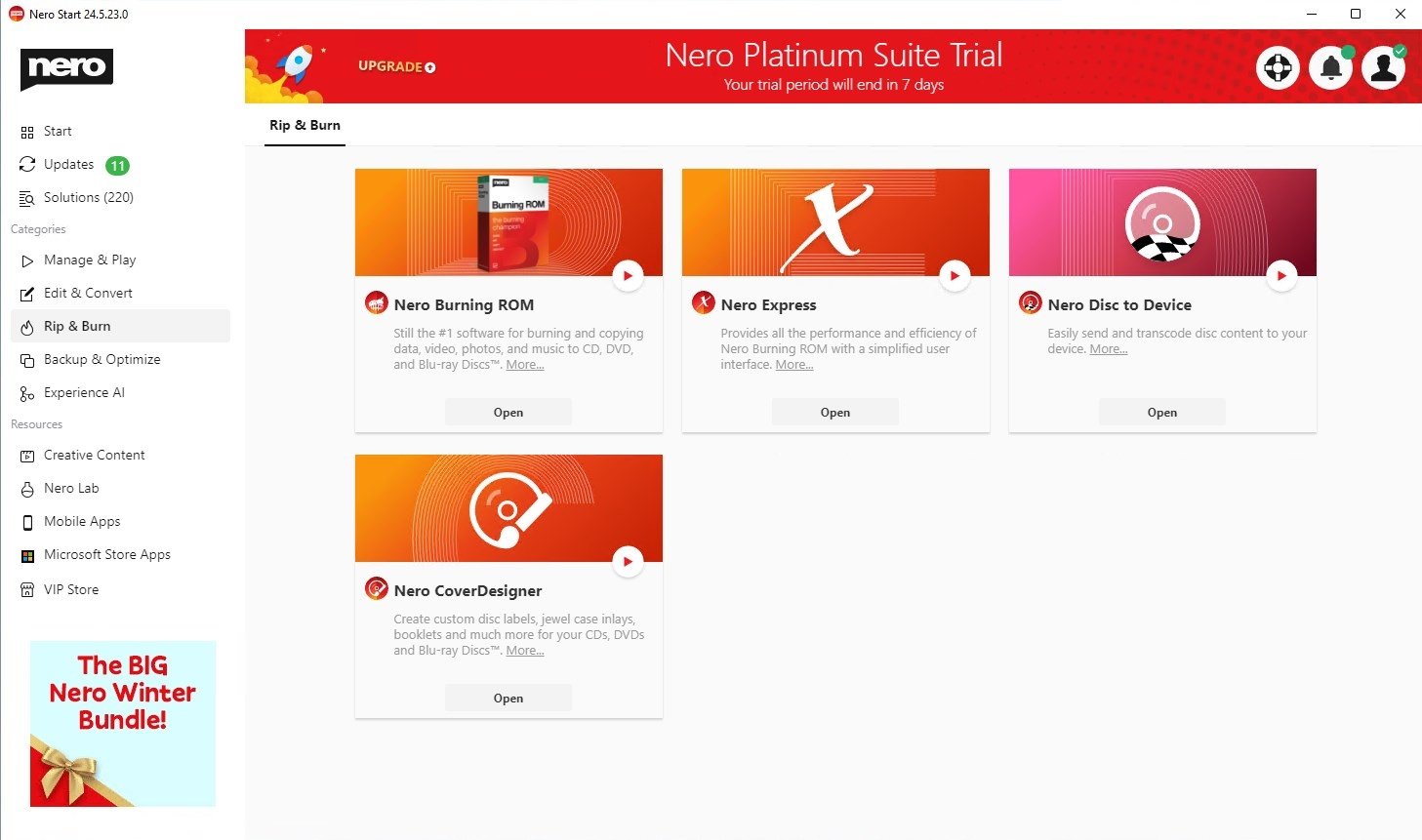Click the Nero Express app icon
The height and width of the screenshot is (840, 1422).
[x=703, y=303]
